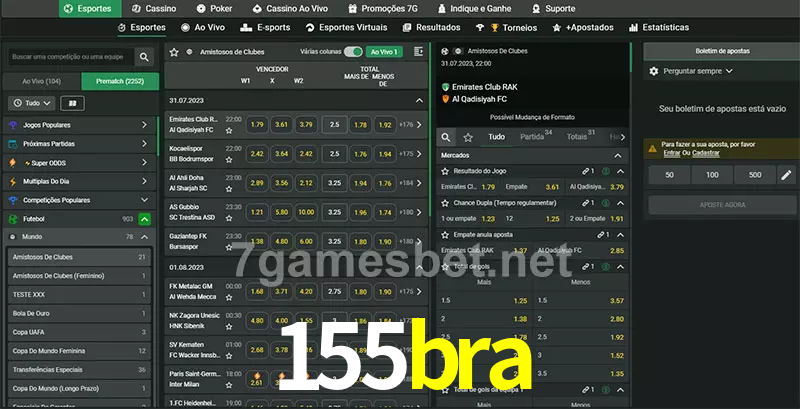
Task: Favorite the FK Metalac GM match star
Action: 229,297
